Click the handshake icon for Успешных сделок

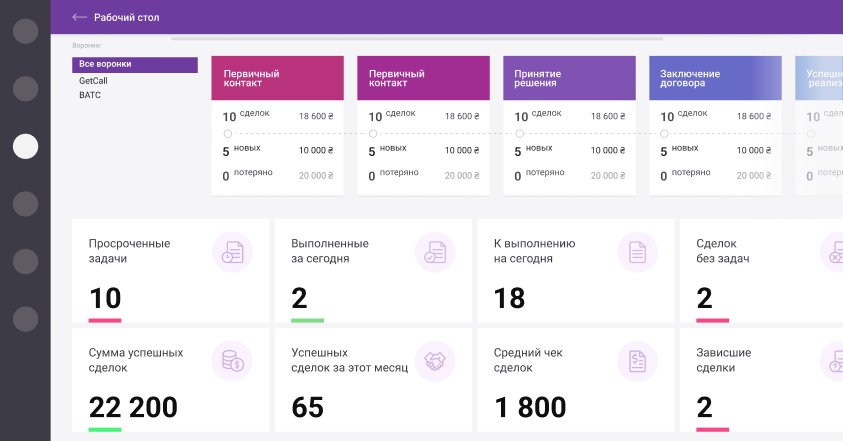435,361
